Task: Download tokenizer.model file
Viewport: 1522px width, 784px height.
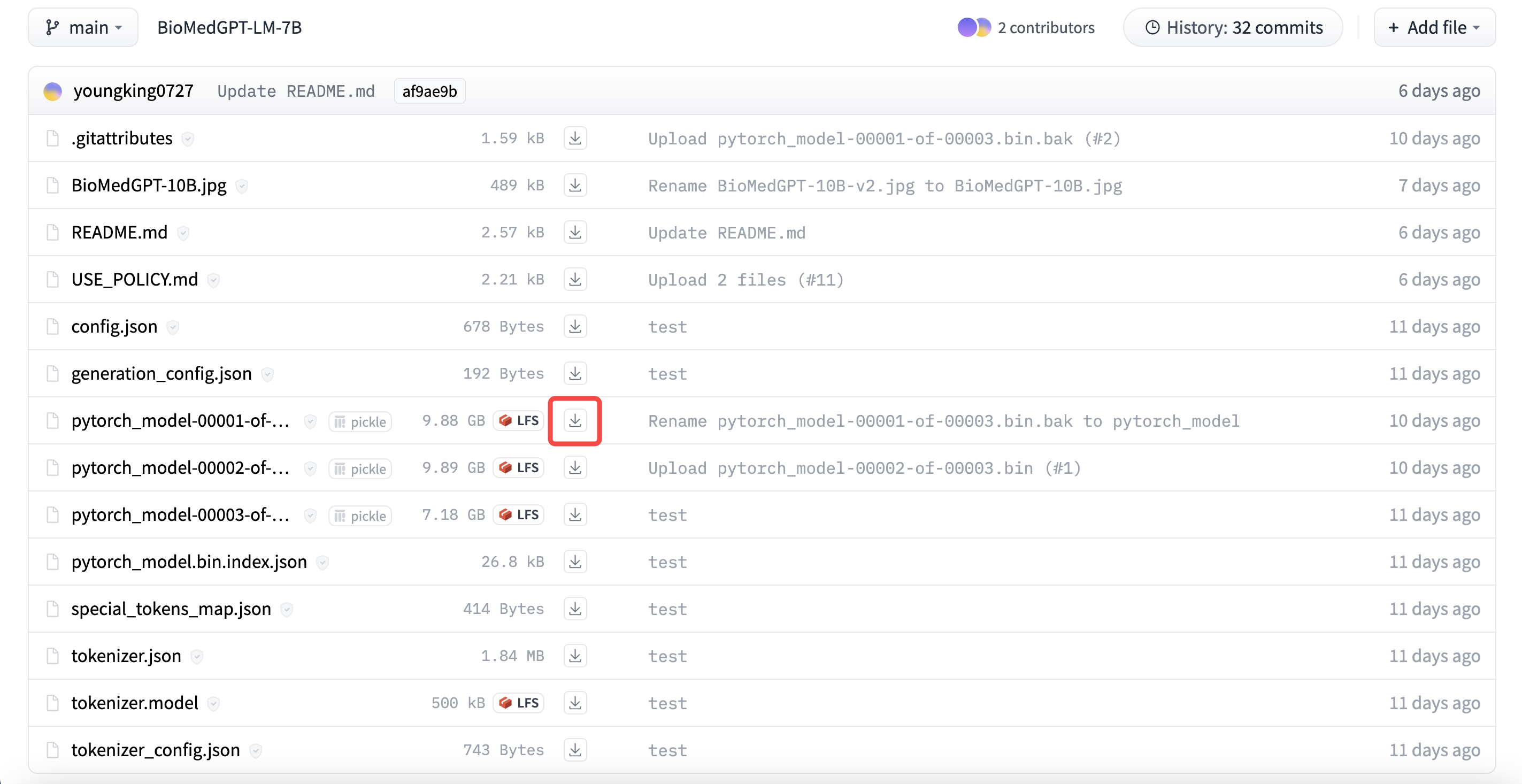Action: click(575, 703)
